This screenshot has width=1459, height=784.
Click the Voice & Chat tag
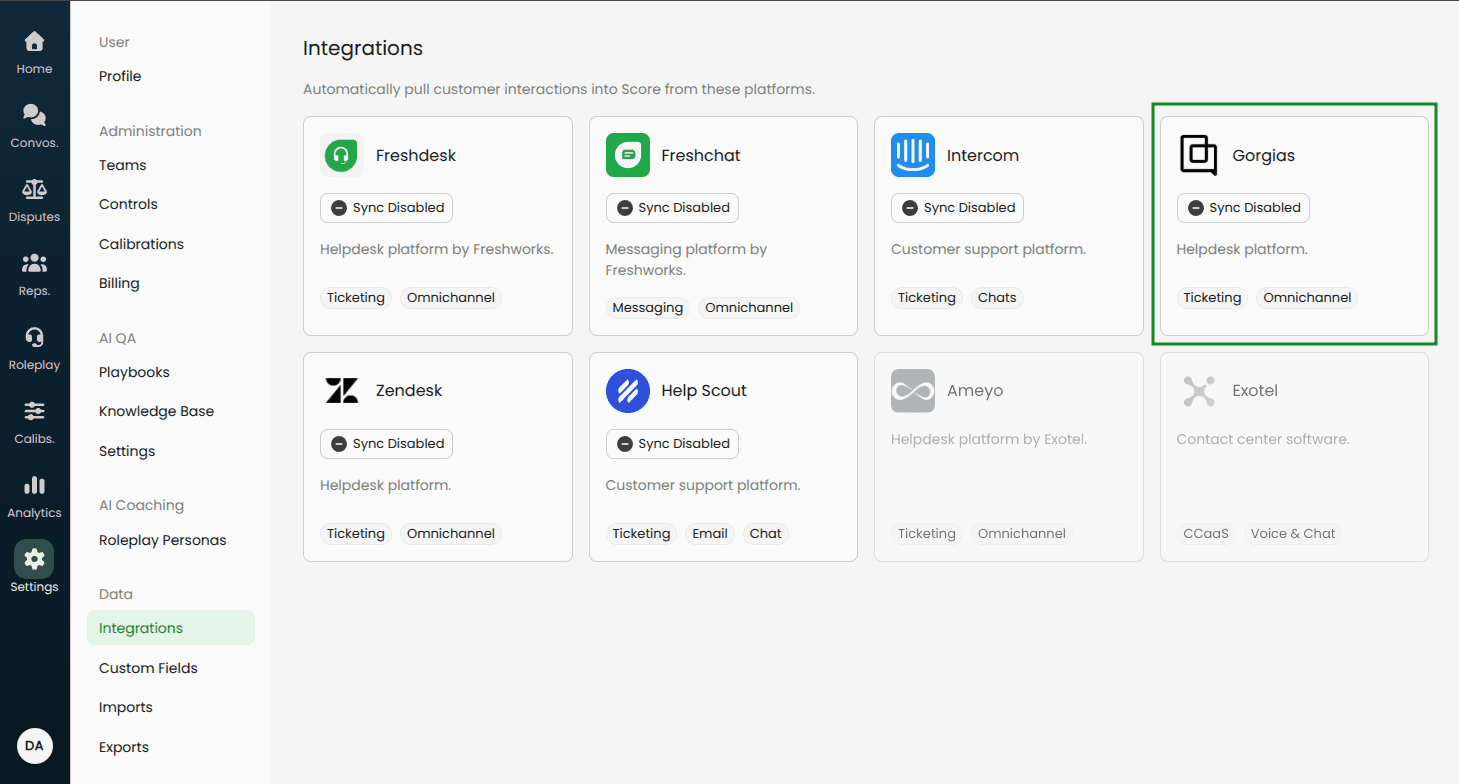[1293, 534]
